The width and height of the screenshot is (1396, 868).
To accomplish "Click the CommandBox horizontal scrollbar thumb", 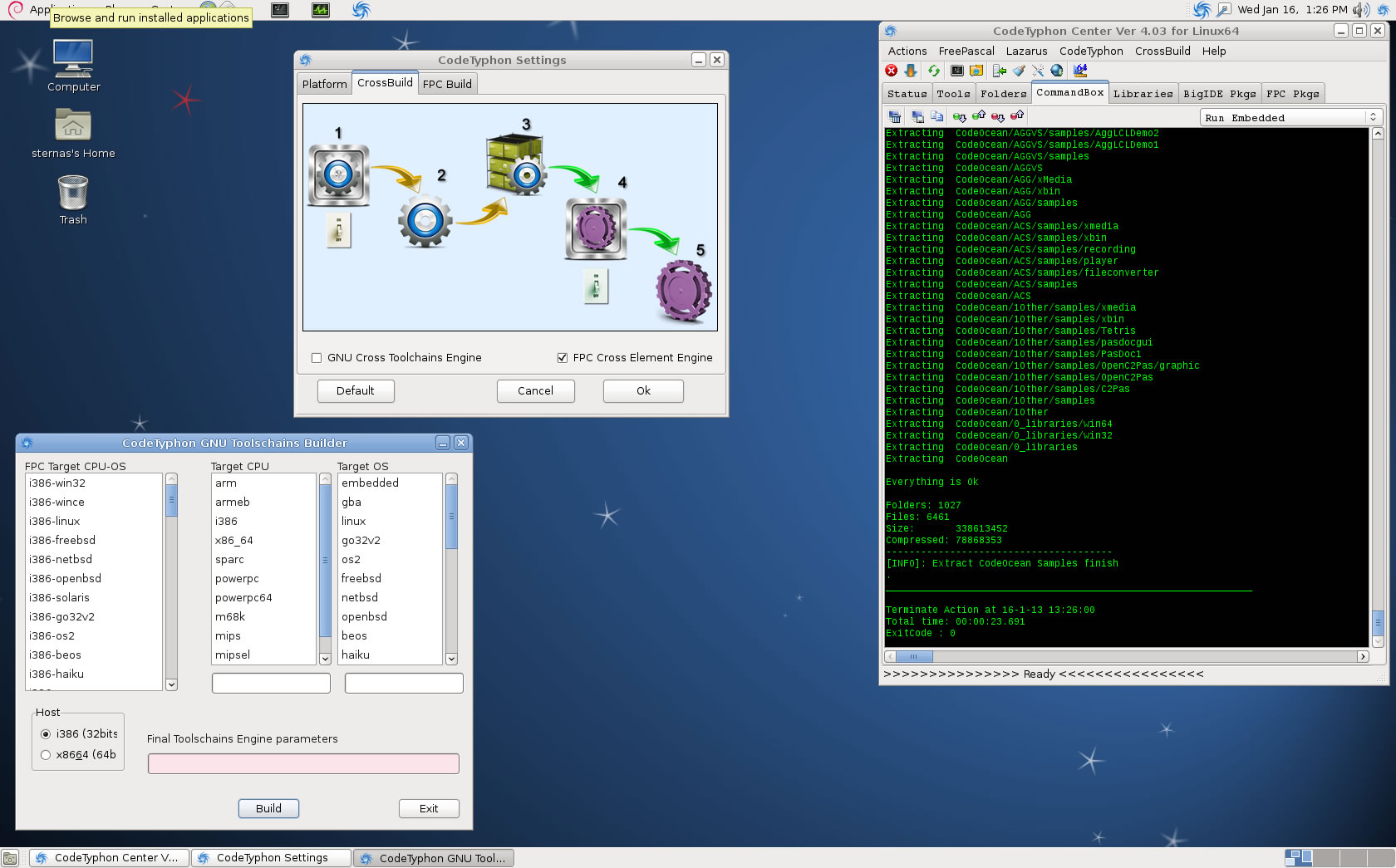I will (914, 656).
